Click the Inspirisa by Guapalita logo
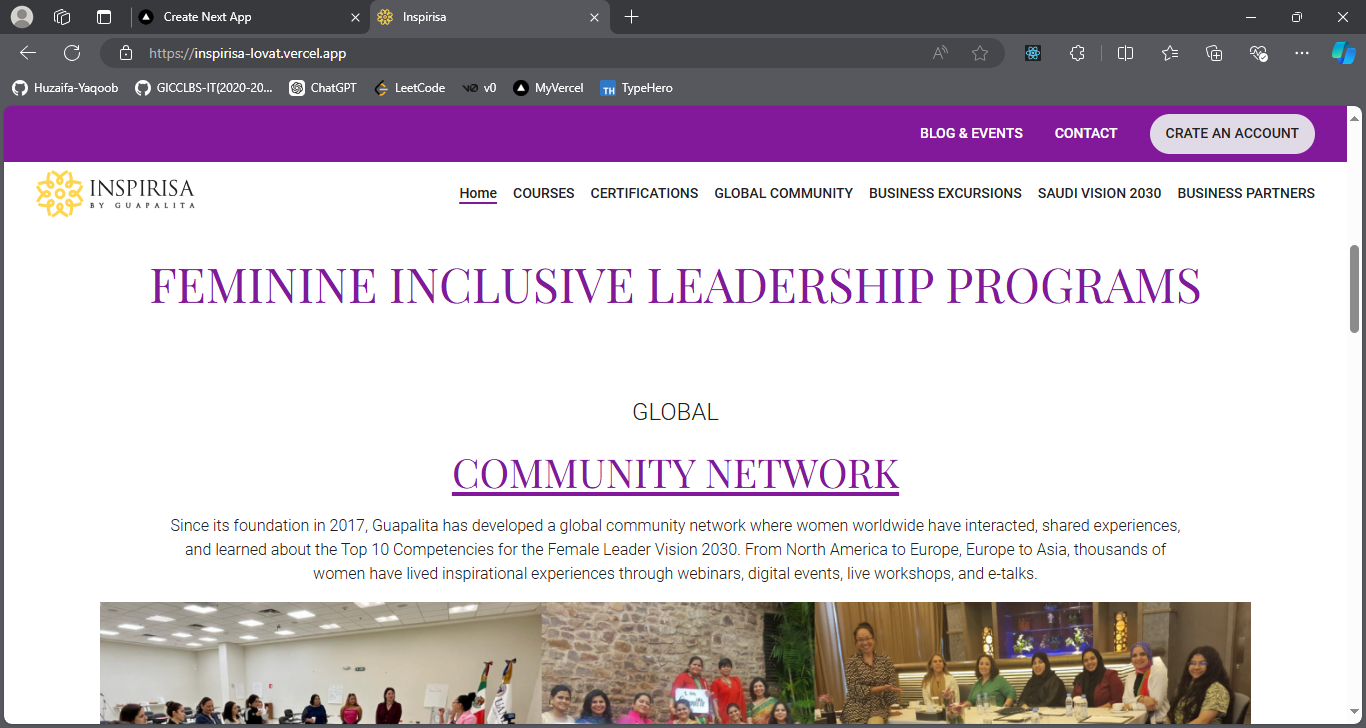This screenshot has height=728, width=1366. pyautogui.click(x=115, y=193)
